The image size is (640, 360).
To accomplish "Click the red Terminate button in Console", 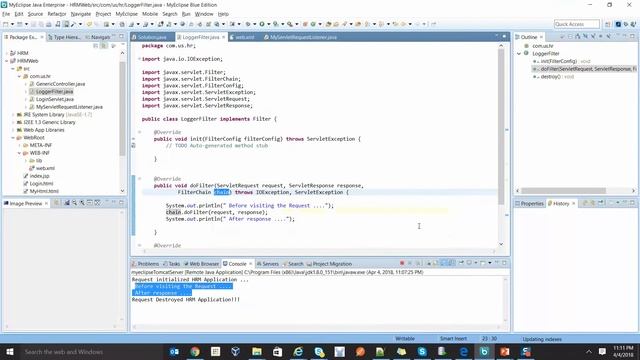I will [x=402, y=263].
